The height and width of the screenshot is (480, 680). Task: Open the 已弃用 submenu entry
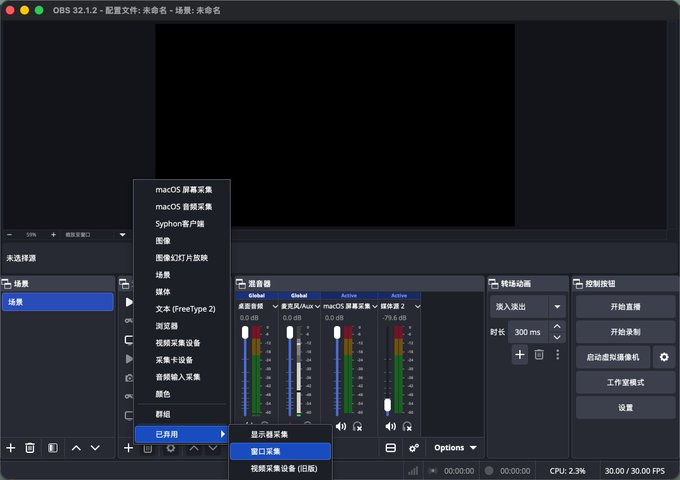(x=182, y=434)
